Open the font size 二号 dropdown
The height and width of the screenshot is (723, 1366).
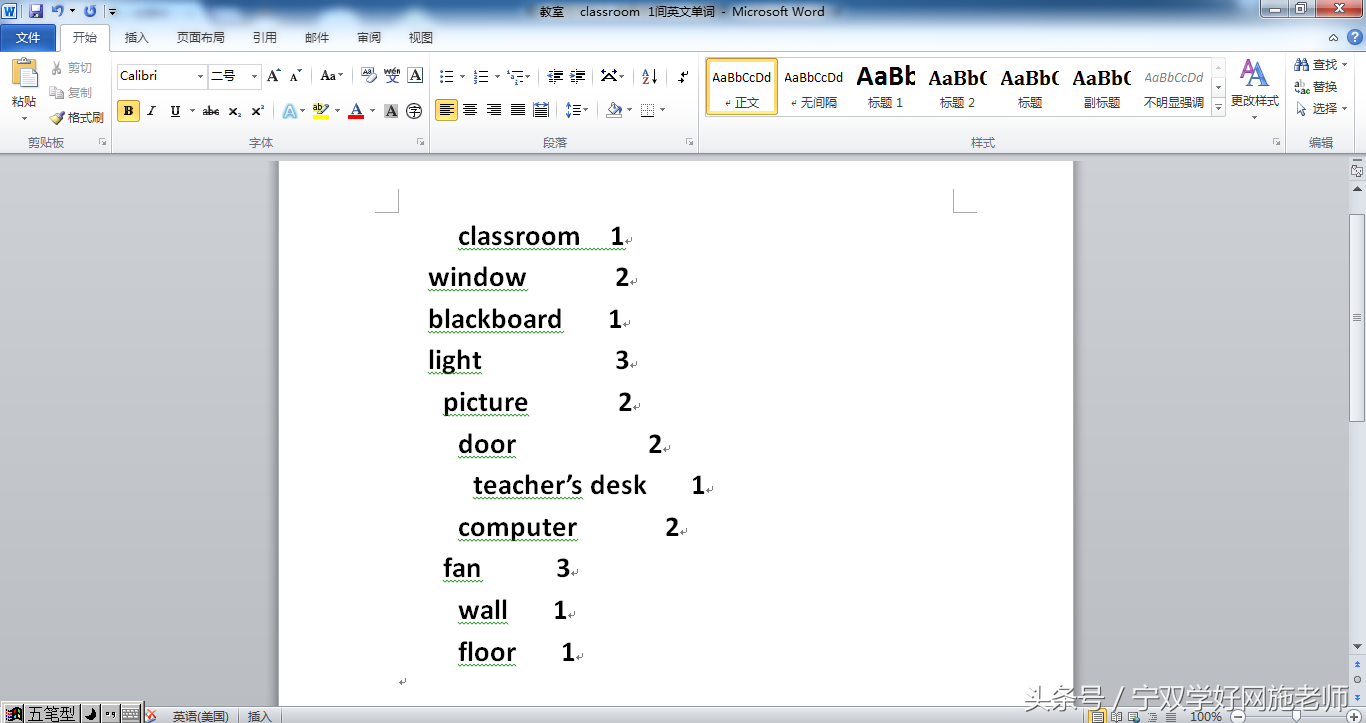254,76
